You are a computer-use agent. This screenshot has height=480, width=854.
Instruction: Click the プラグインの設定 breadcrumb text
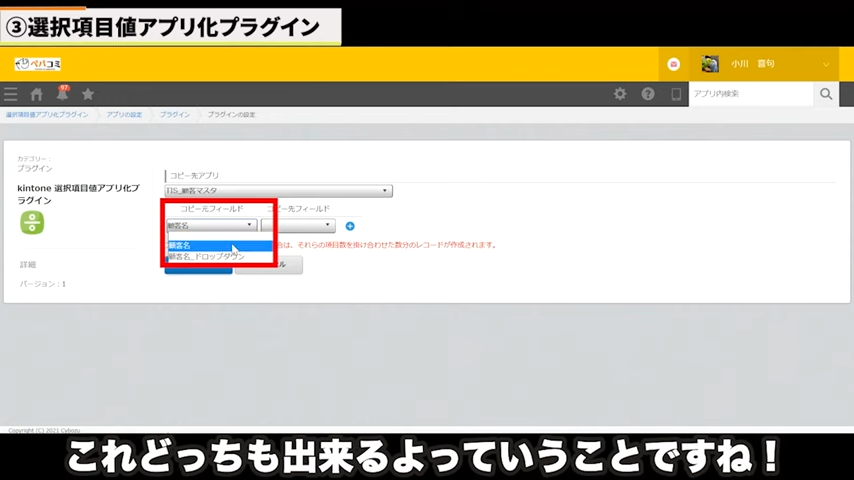(231, 115)
